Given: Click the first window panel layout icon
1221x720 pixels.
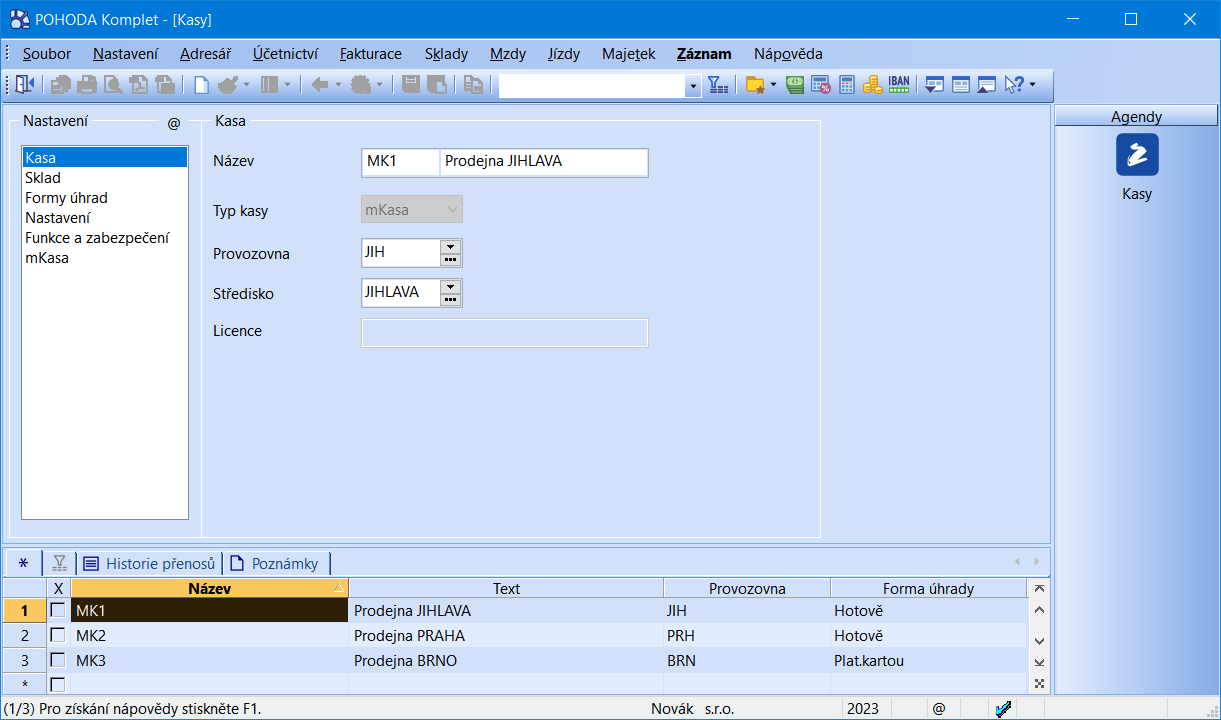Looking at the screenshot, I should (x=934, y=85).
